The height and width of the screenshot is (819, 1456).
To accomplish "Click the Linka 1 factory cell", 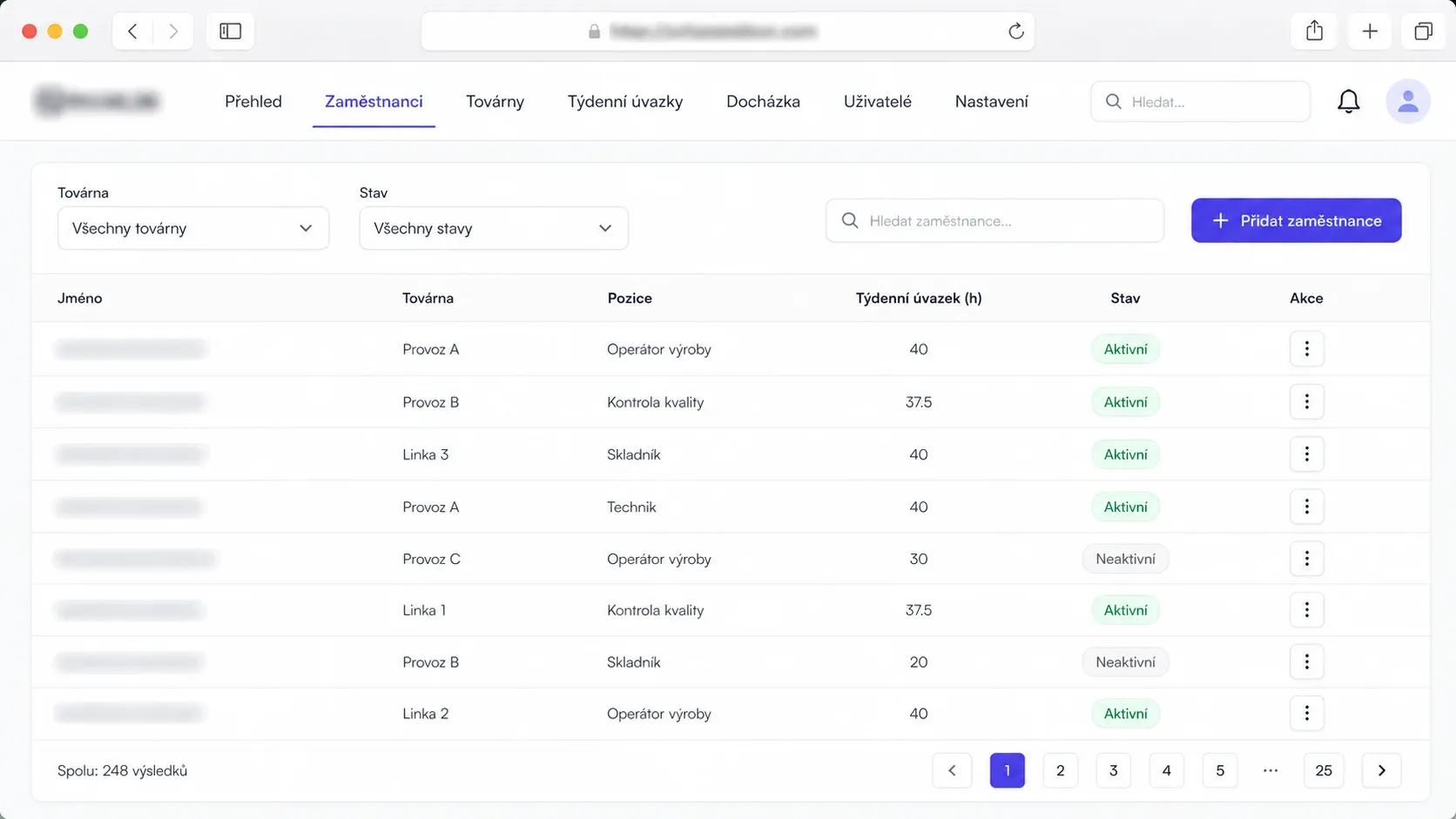I will pos(424,610).
